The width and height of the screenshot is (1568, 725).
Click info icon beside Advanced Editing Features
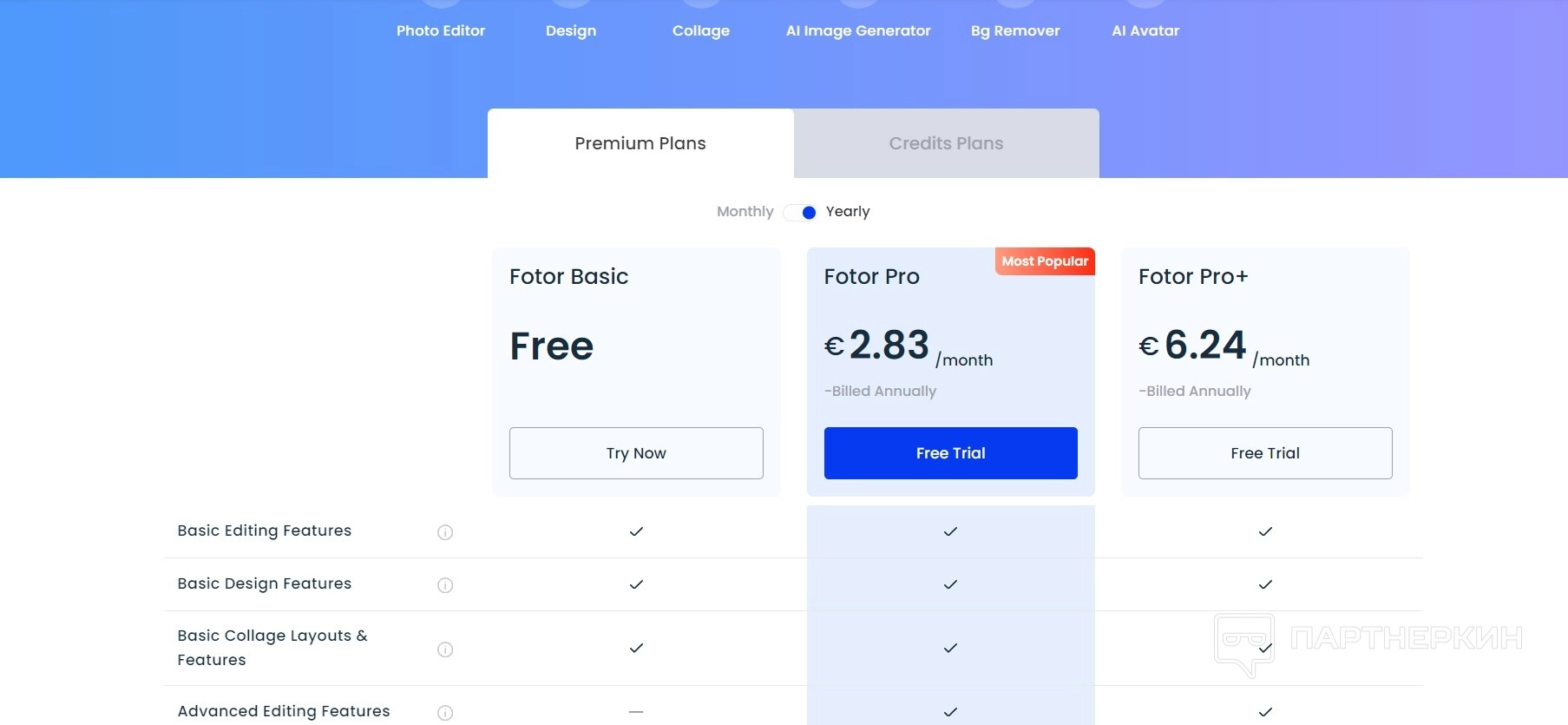pos(445,713)
